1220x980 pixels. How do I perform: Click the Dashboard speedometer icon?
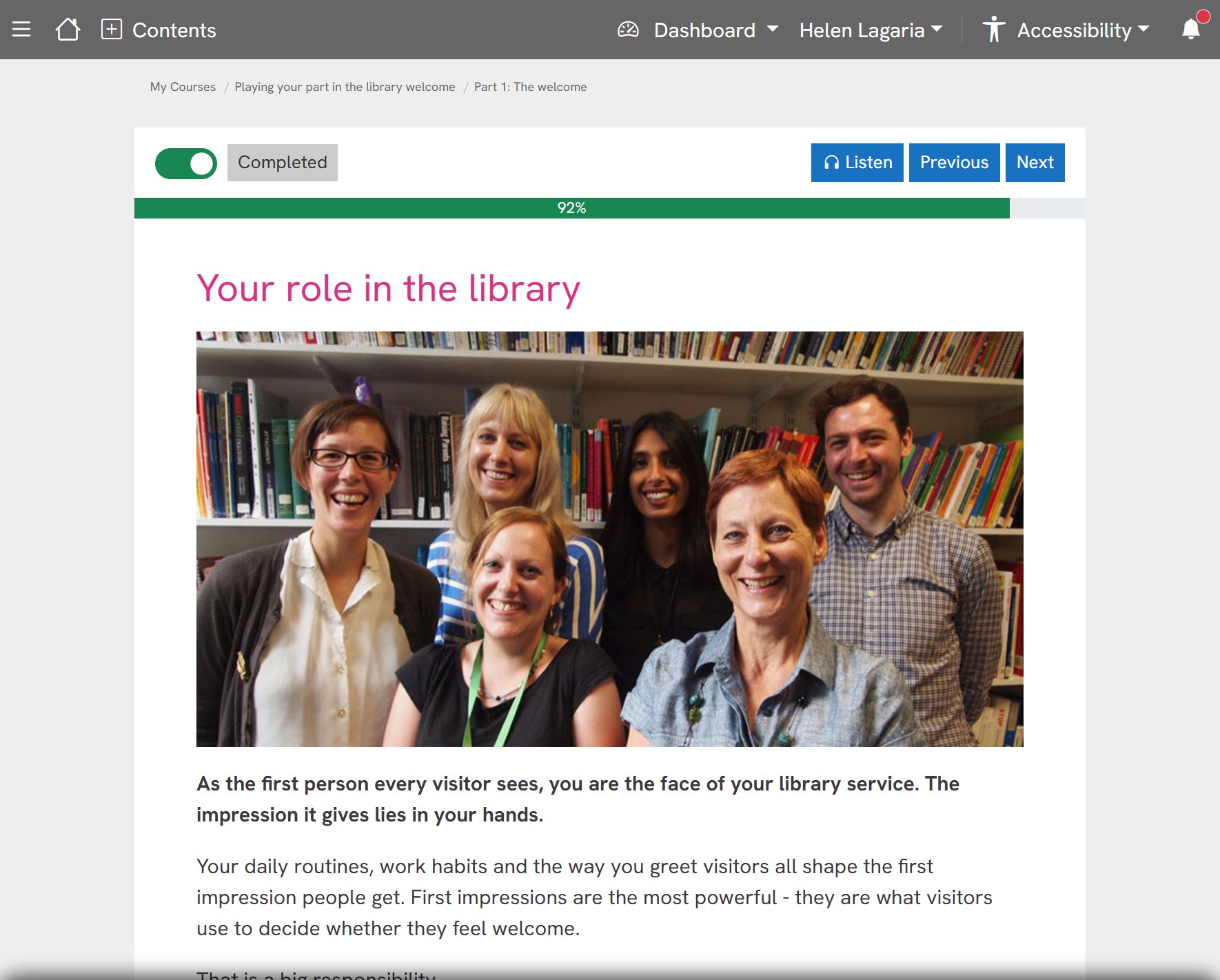[628, 30]
